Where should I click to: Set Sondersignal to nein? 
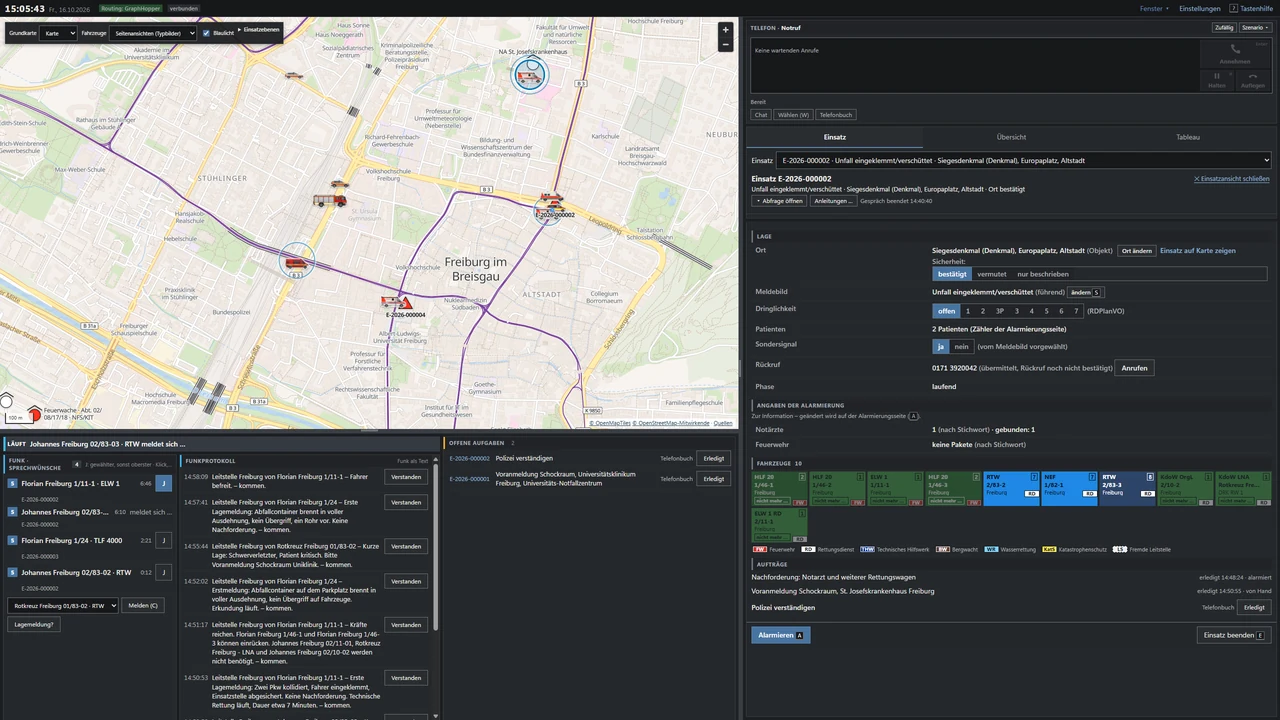click(x=961, y=346)
